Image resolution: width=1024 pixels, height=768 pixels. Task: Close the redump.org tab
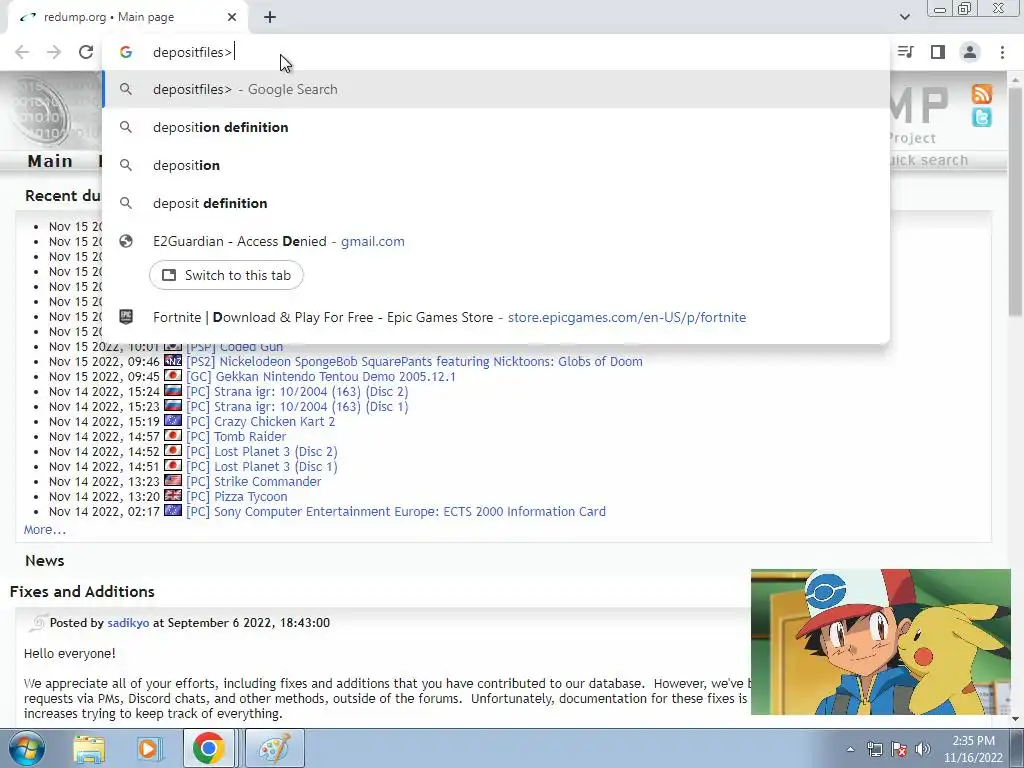tap(232, 17)
